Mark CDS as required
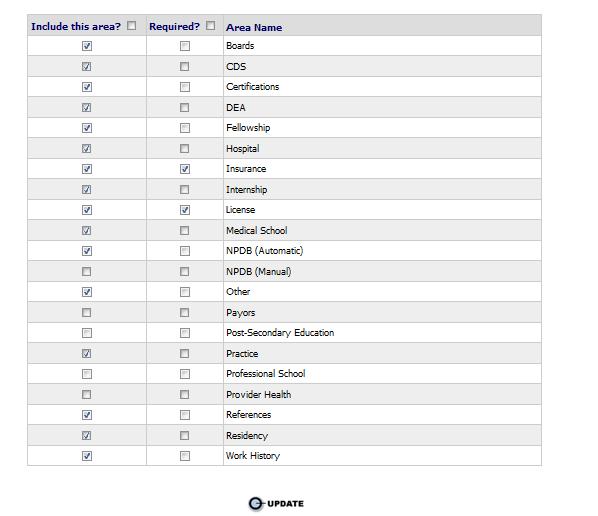Viewport: 598px width, 516px height. (185, 67)
